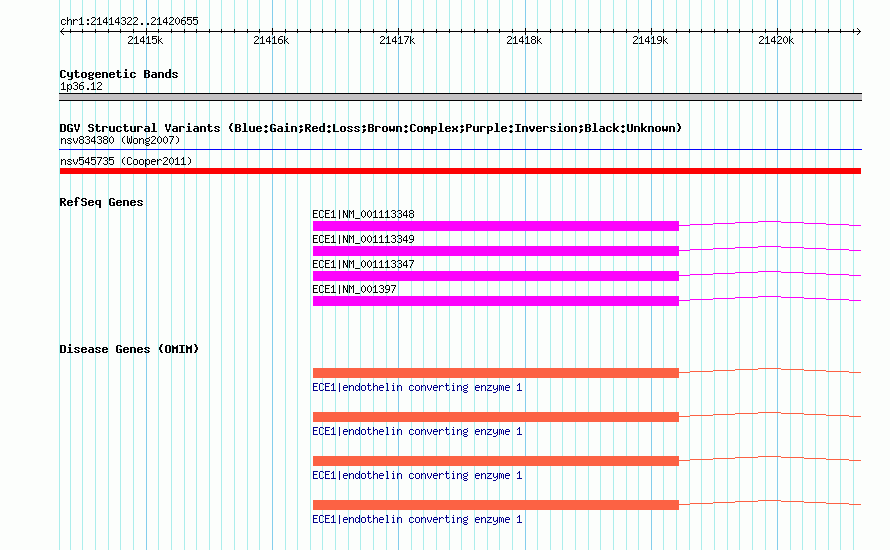Click the thin orange intron line of first OMIM entry

pyautogui.click(x=770, y=369)
